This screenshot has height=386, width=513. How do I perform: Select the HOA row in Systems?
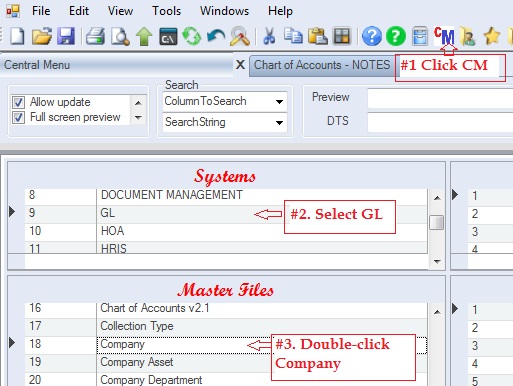click(x=262, y=231)
